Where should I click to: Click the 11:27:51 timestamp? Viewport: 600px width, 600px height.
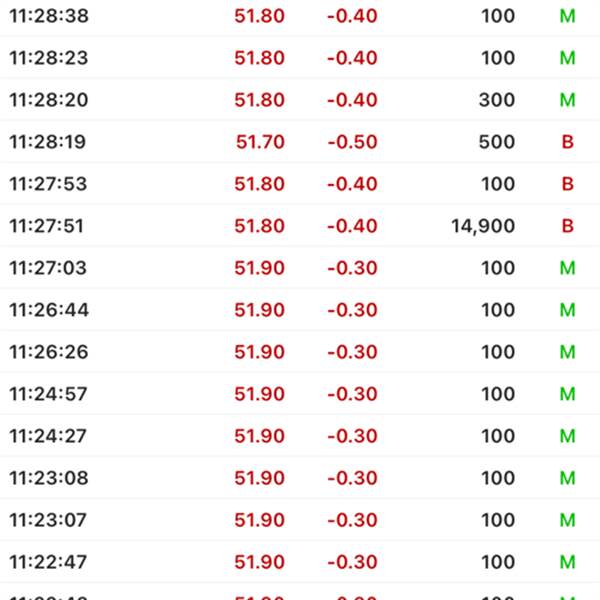tap(48, 226)
